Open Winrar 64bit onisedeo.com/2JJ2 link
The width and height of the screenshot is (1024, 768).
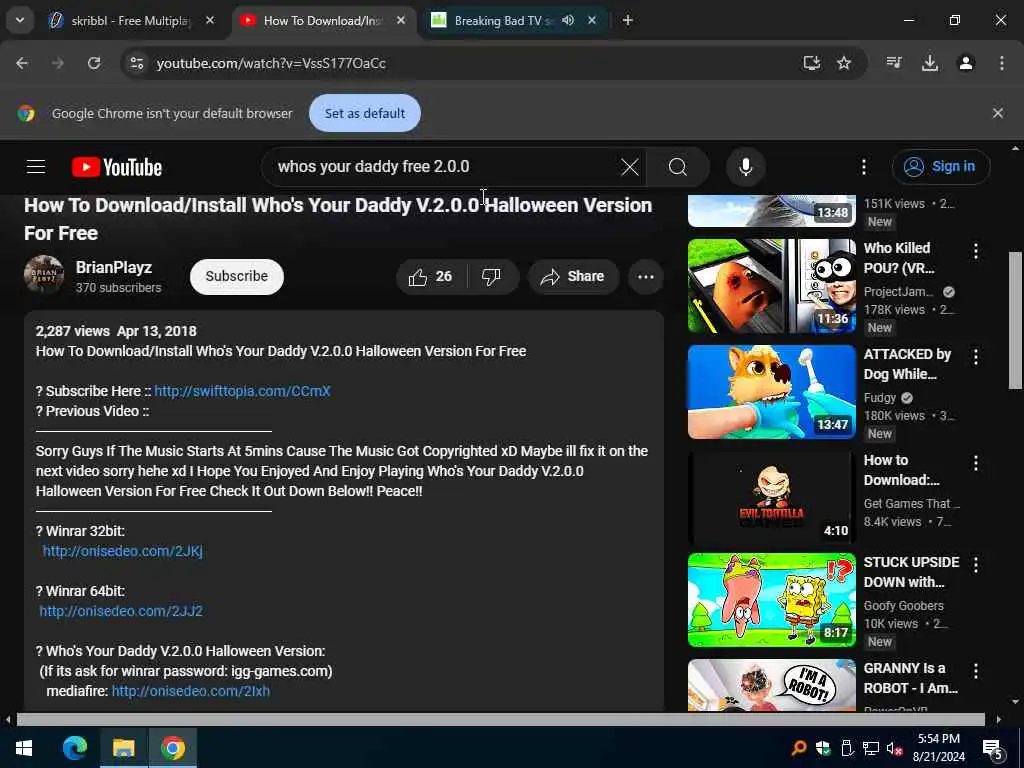pos(121,611)
